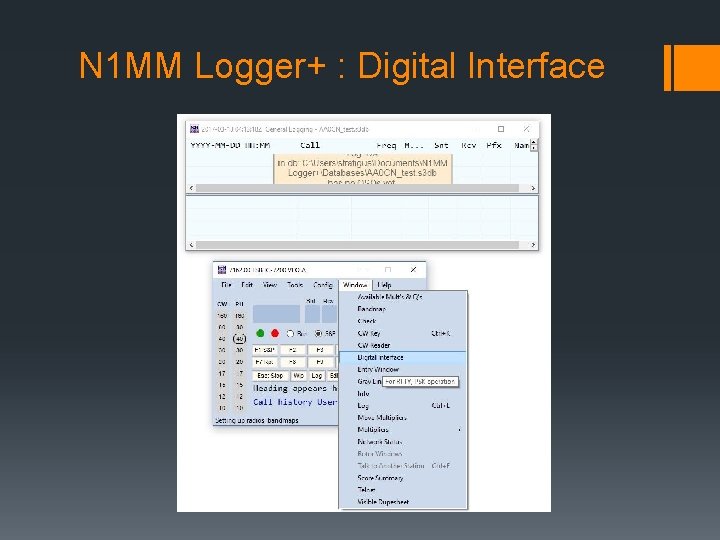Screen dimensions: 720x540
Task: Click the red LED indicator in Entry Window
Action: [x=275, y=333]
